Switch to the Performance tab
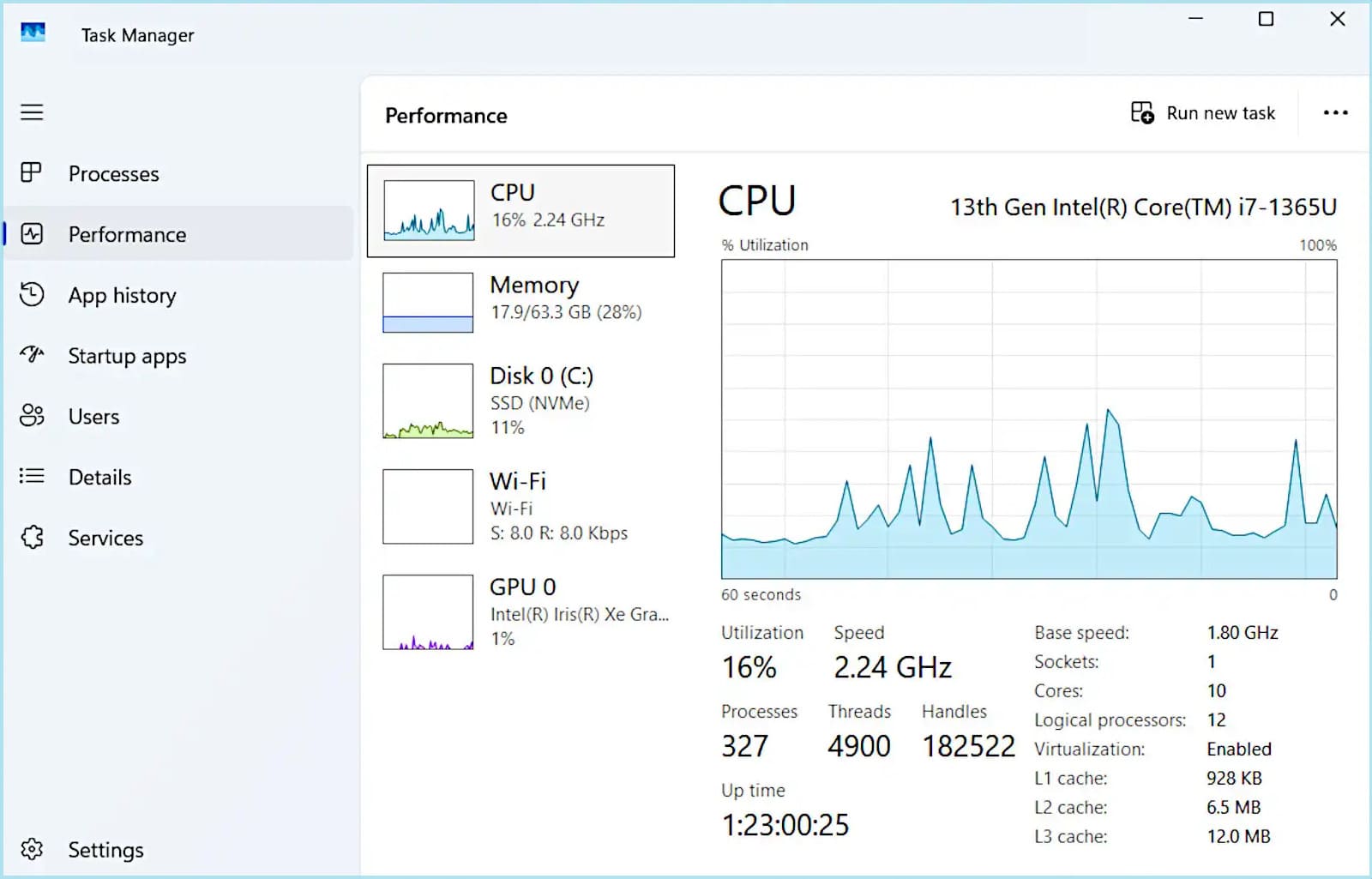Screen dimensions: 1372x879 (127, 234)
